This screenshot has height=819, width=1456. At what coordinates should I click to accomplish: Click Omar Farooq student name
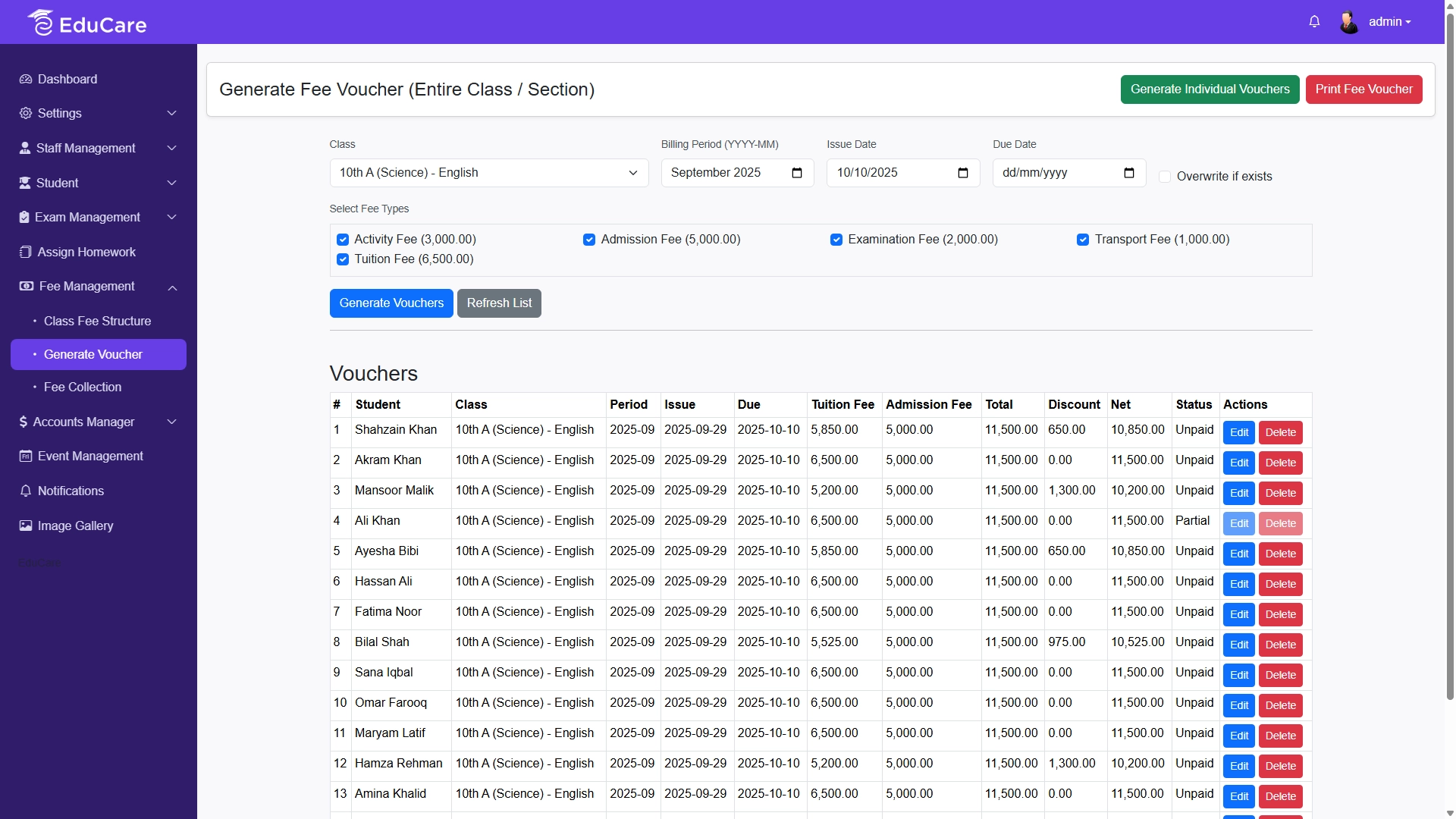click(x=391, y=703)
